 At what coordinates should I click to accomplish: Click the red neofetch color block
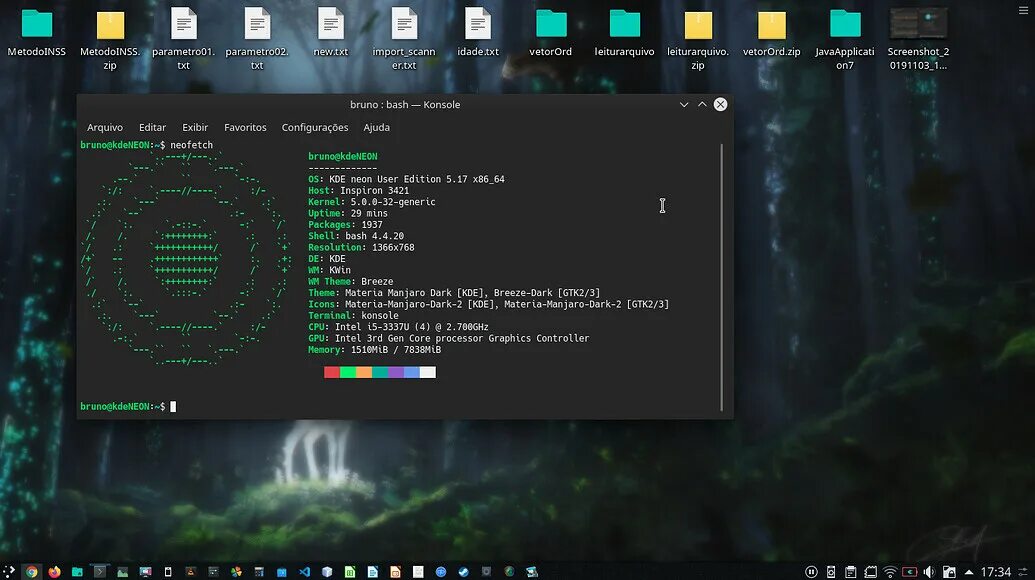click(332, 372)
